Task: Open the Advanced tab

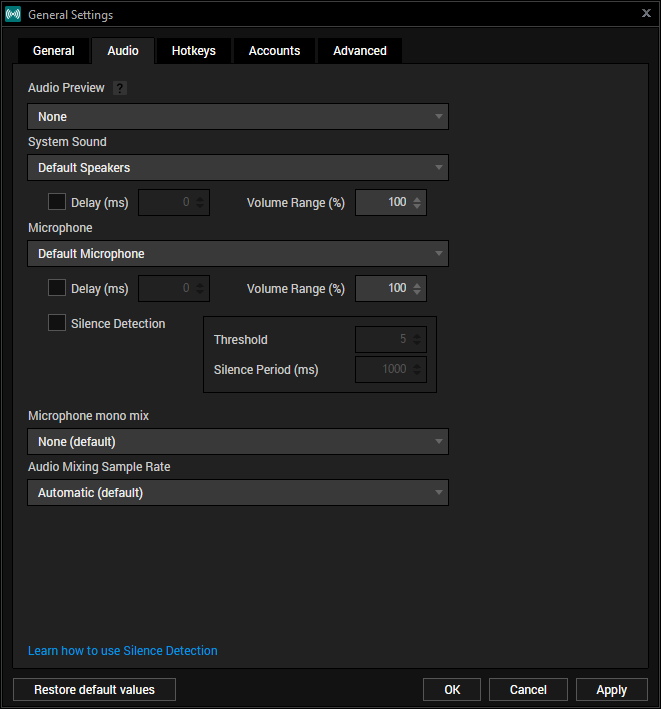Action: [x=360, y=51]
